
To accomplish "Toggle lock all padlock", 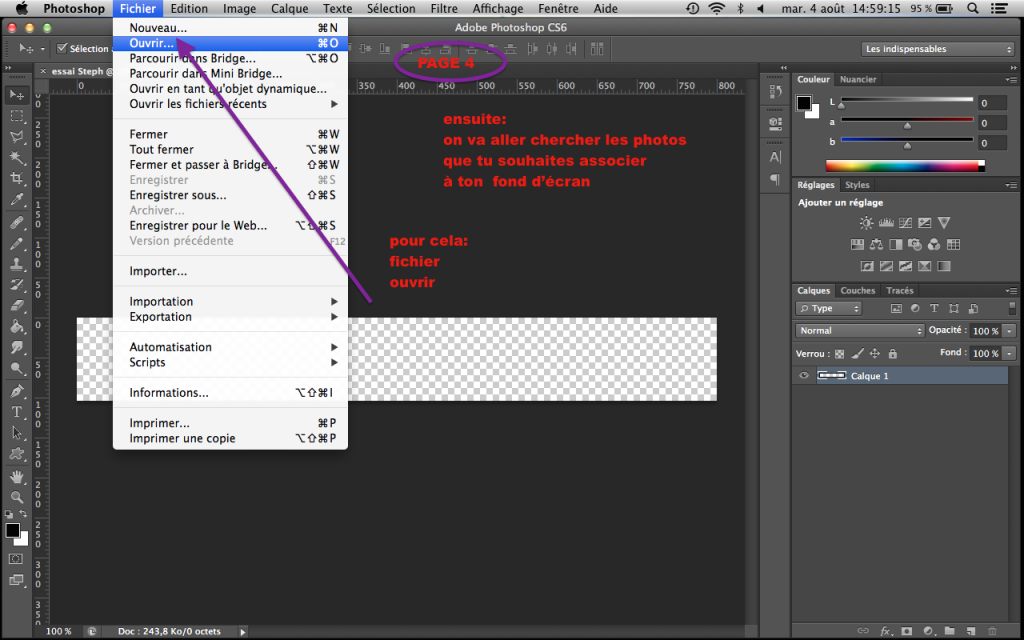I will [x=893, y=354].
